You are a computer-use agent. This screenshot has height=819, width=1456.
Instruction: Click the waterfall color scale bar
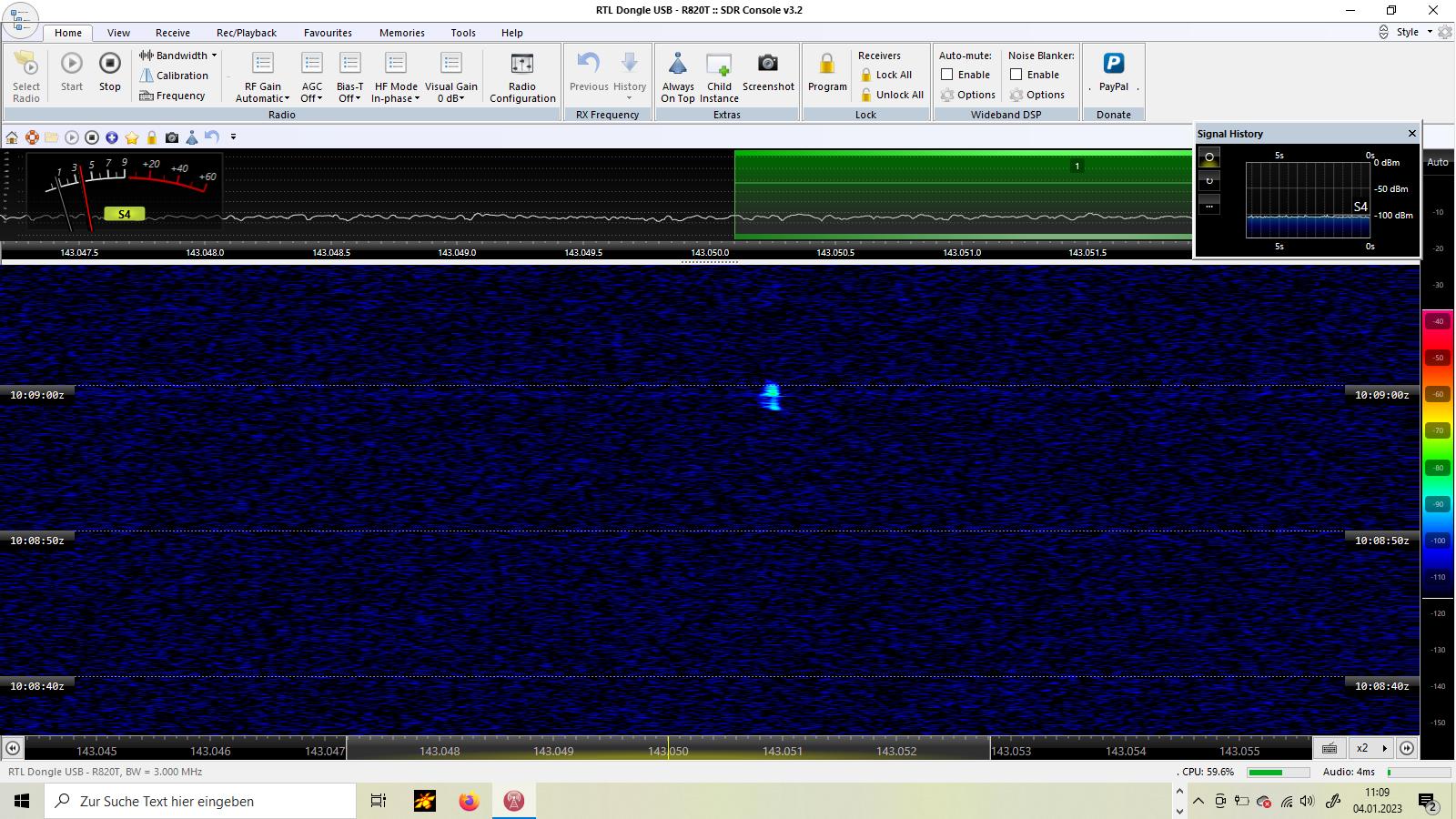[1438, 453]
